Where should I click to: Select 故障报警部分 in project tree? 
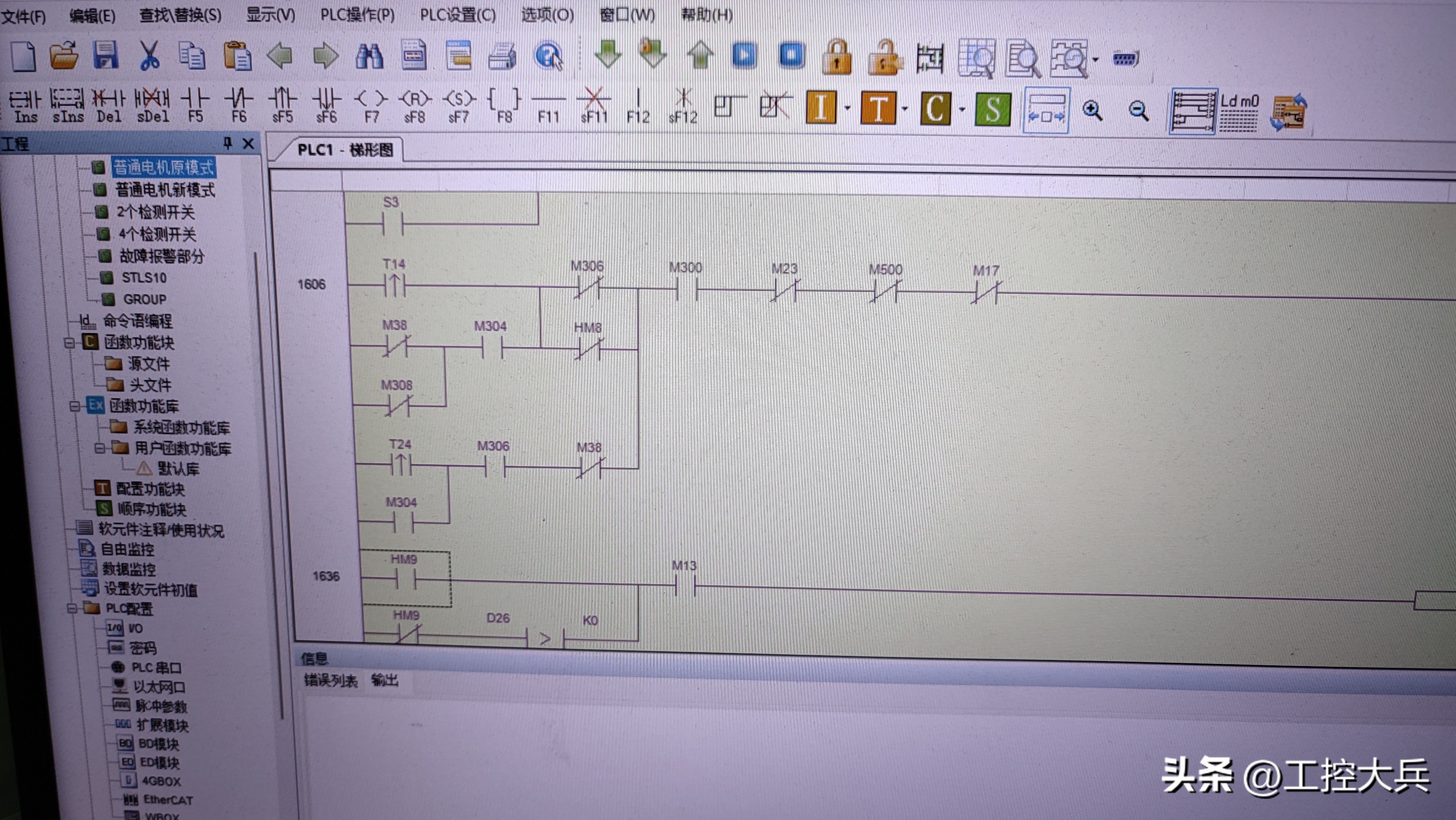coord(162,256)
